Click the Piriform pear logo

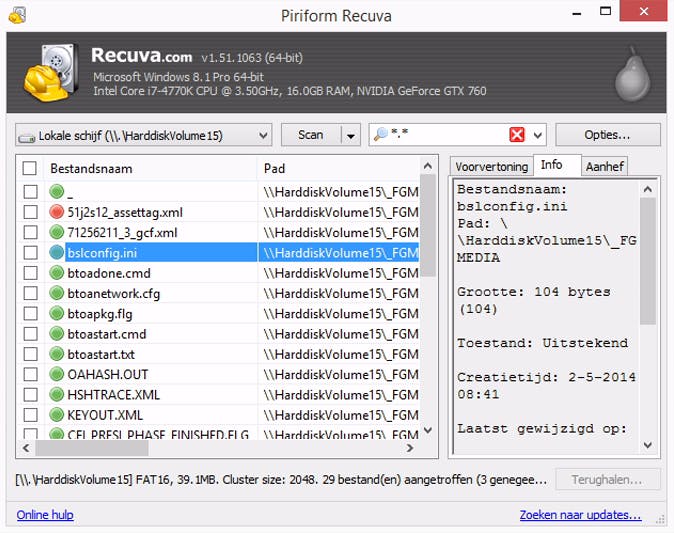tap(632, 76)
